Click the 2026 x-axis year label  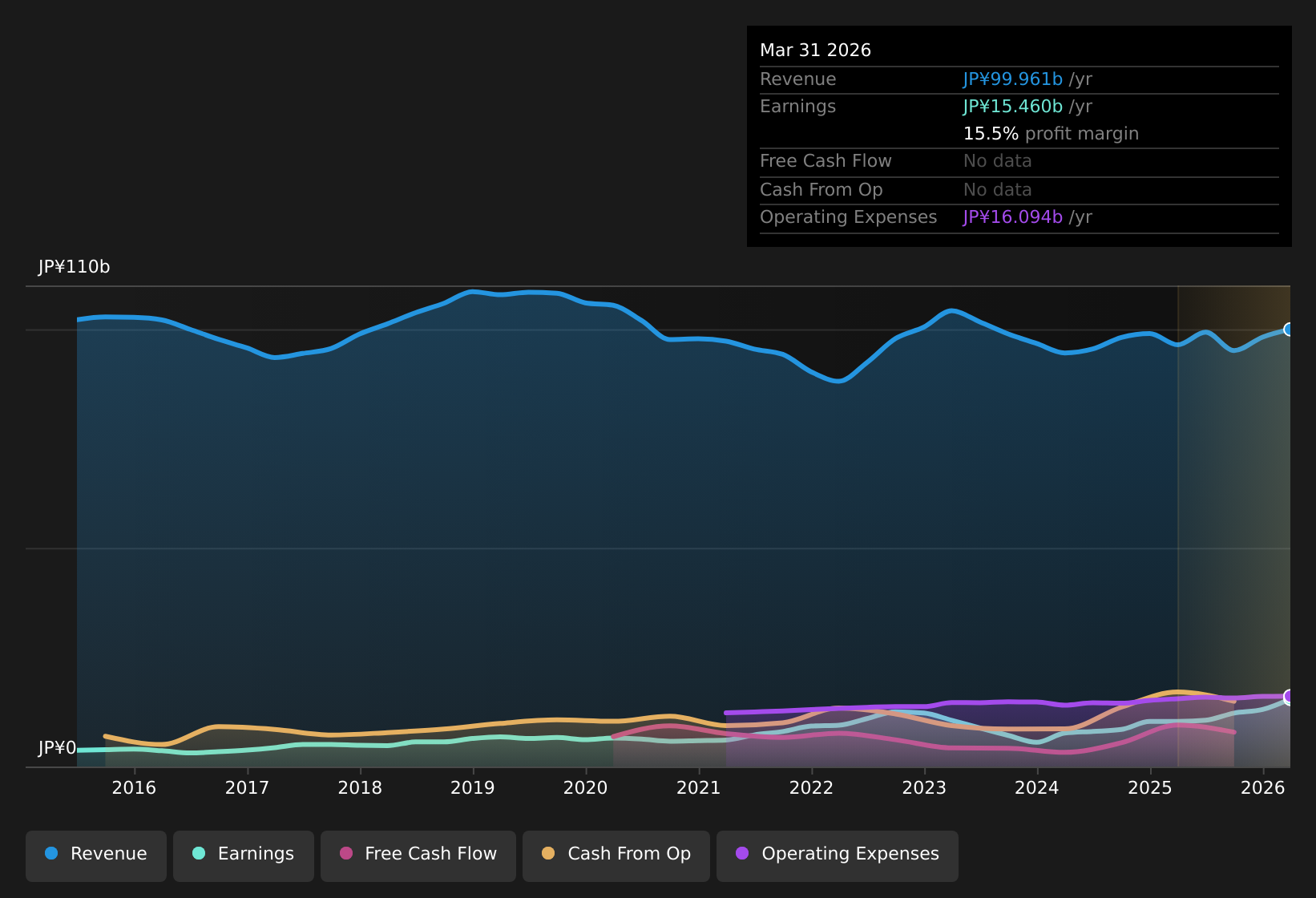click(1263, 787)
